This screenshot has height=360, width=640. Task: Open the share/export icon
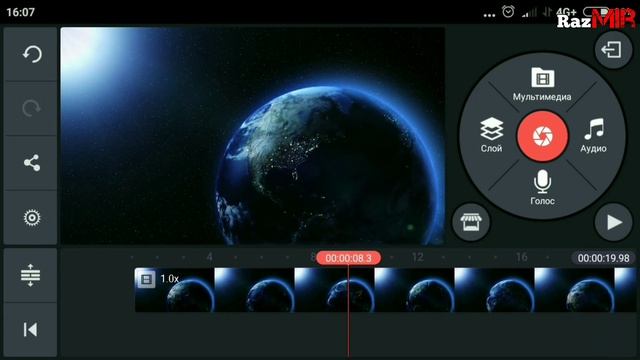[31, 163]
